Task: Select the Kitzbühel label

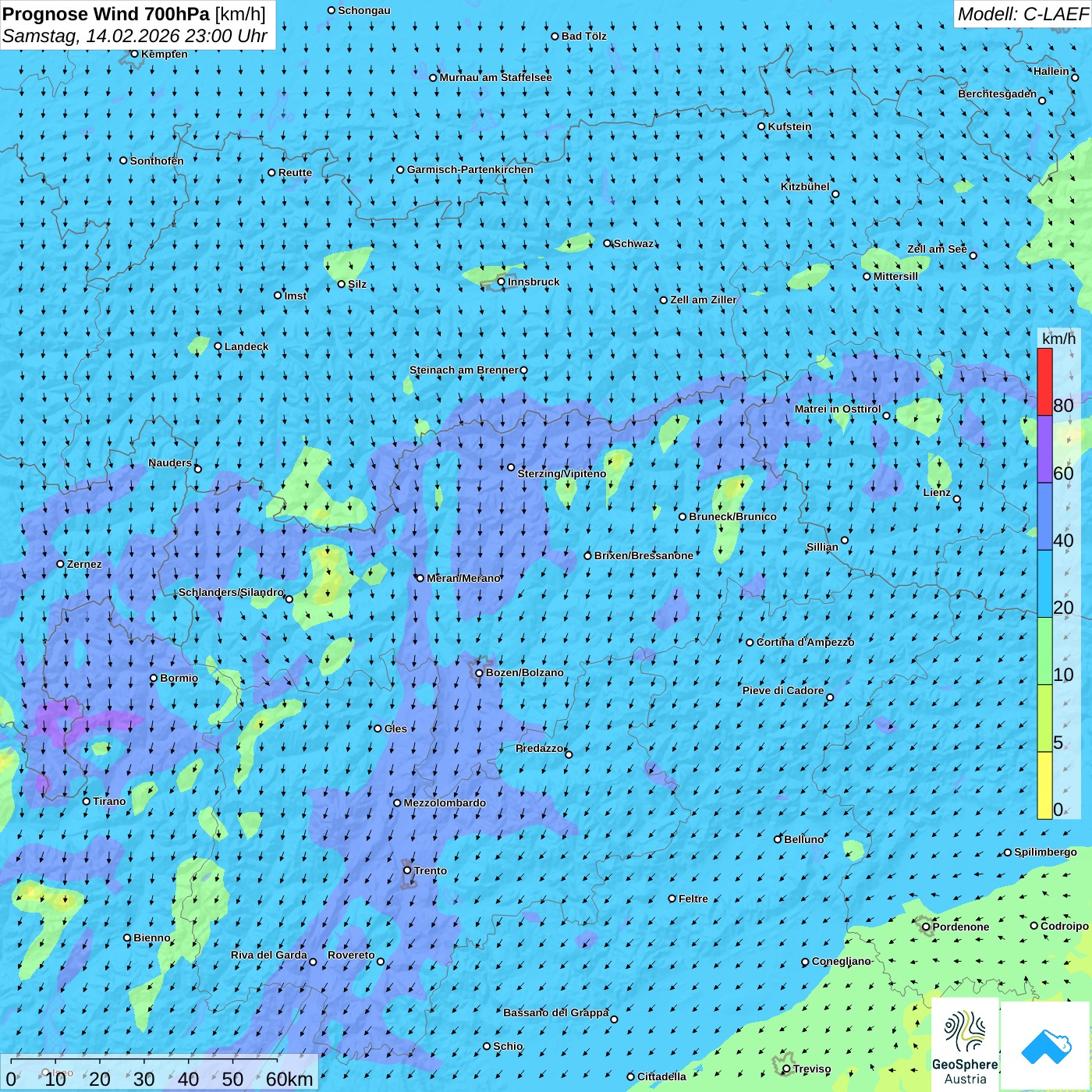Action: (x=805, y=186)
